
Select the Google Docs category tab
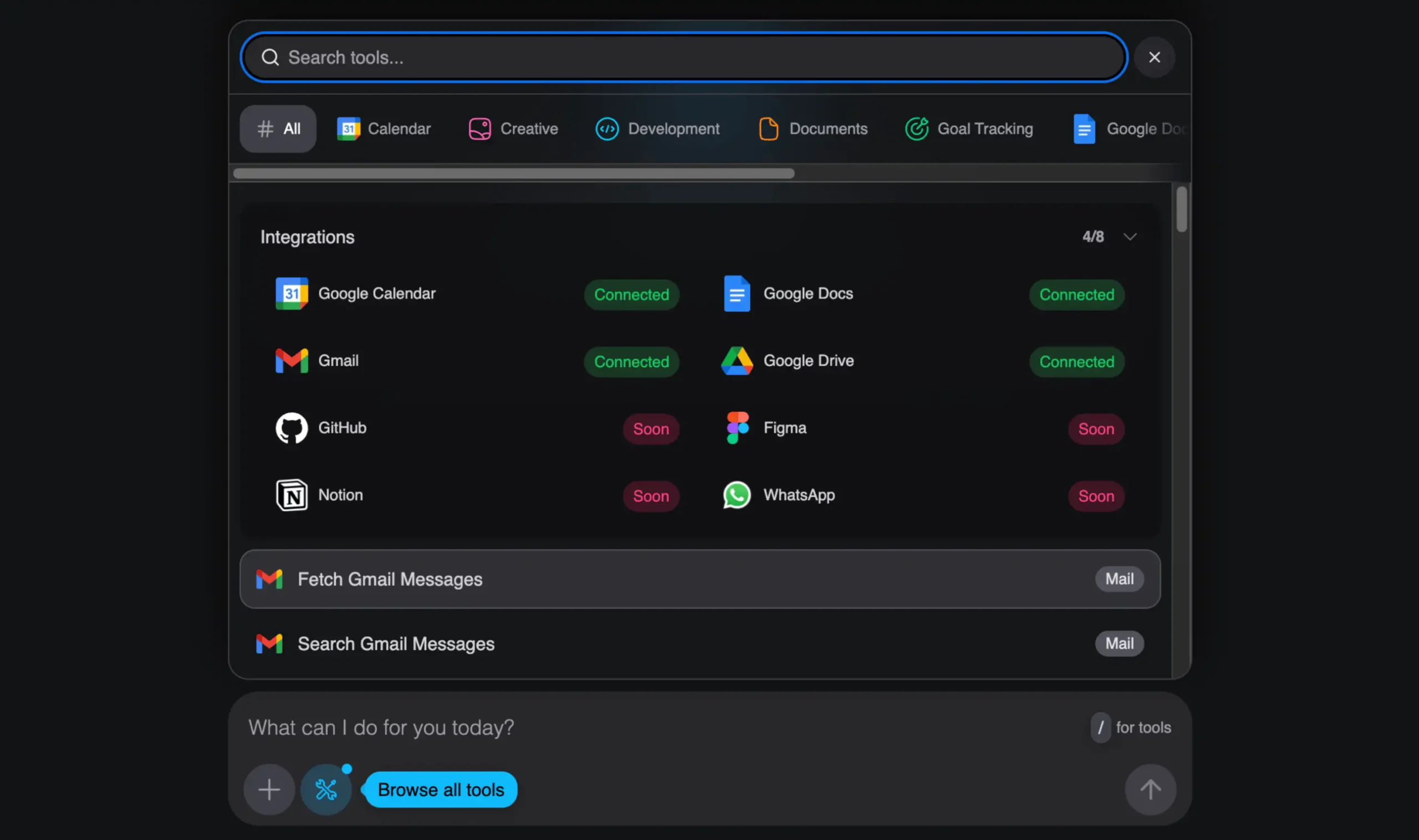tap(1128, 129)
